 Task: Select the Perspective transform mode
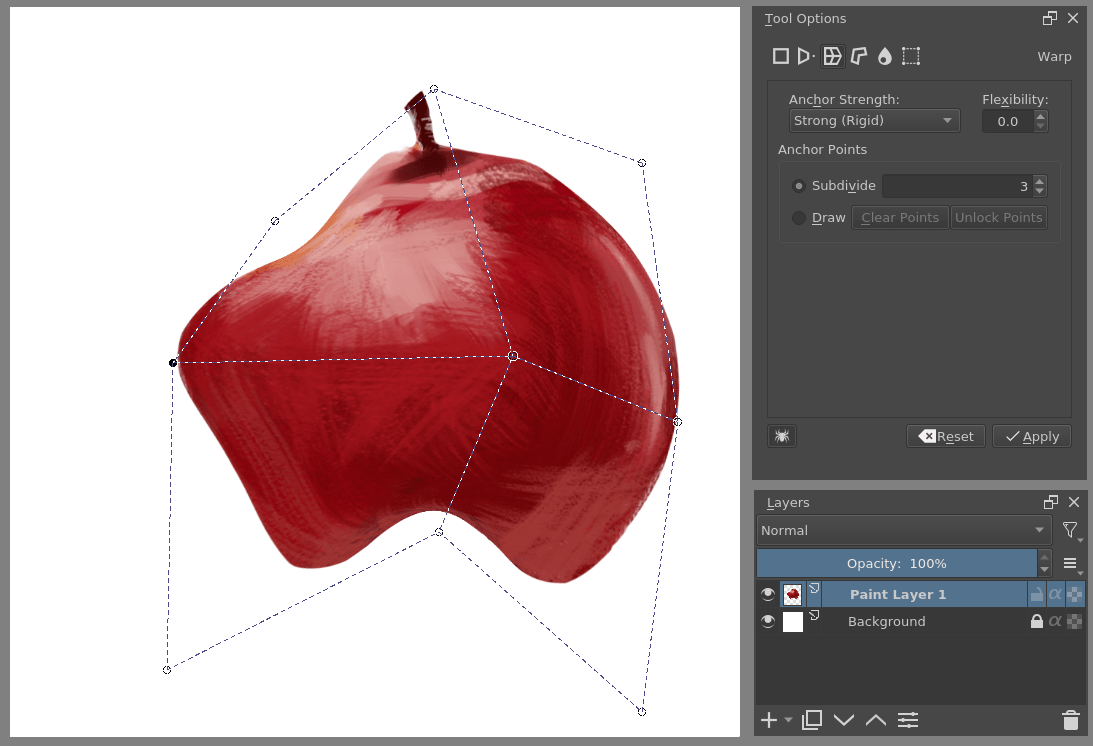(806, 56)
